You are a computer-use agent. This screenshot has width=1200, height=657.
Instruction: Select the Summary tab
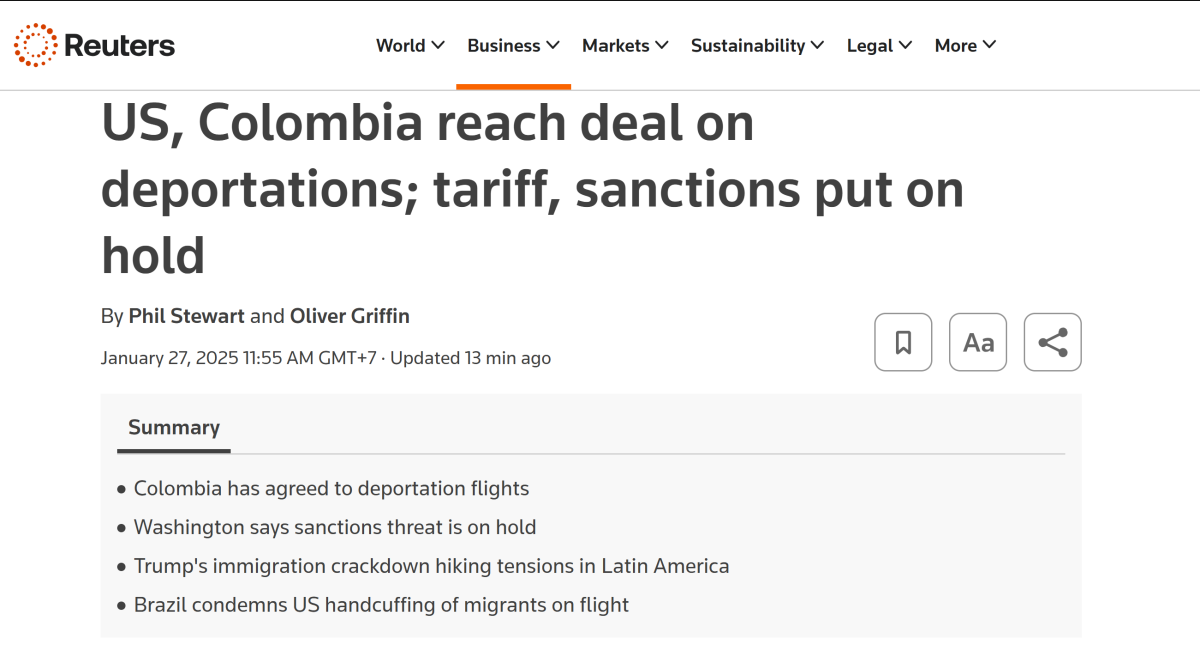174,428
